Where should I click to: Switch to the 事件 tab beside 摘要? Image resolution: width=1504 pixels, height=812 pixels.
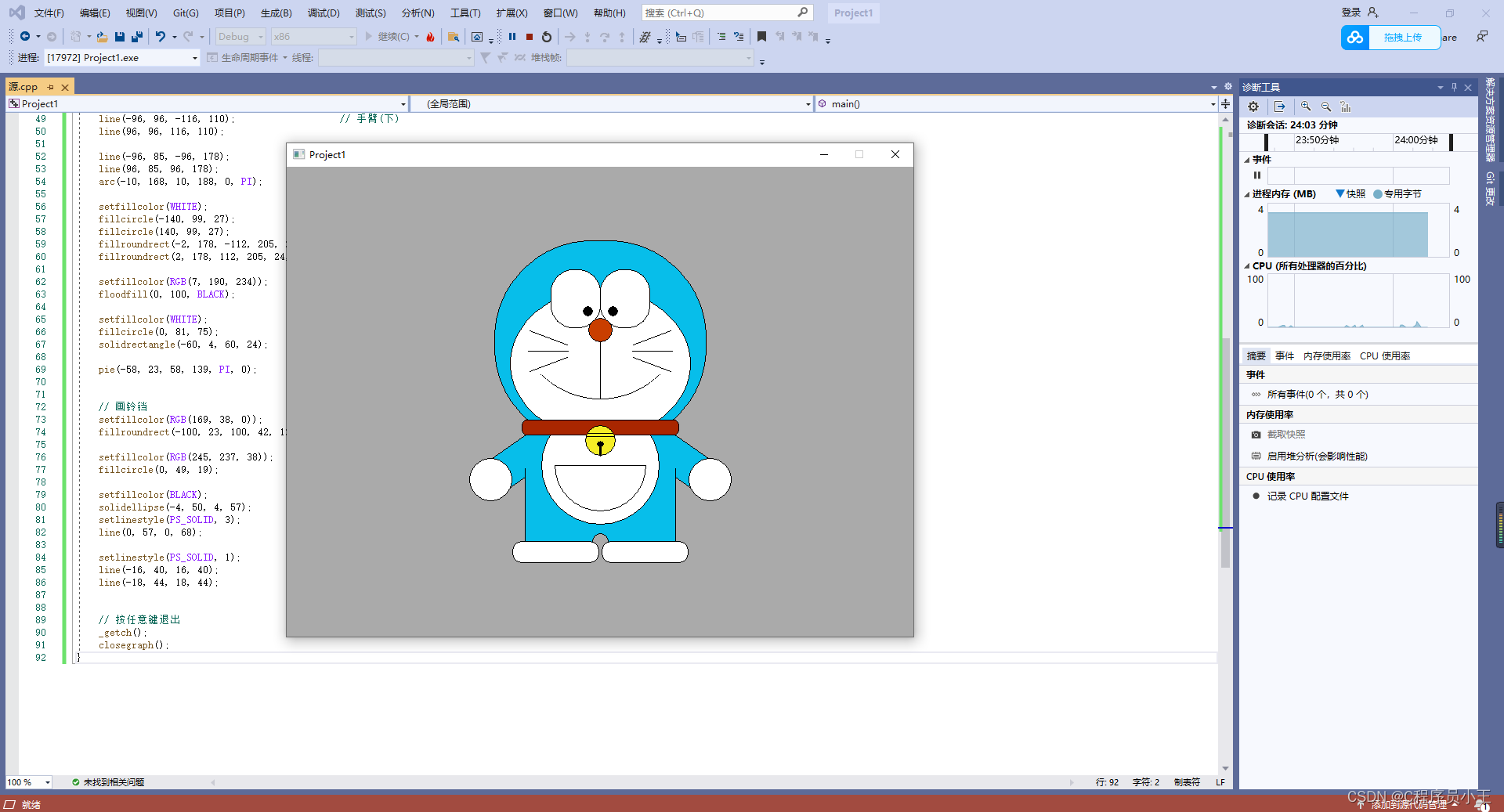[x=1285, y=355]
